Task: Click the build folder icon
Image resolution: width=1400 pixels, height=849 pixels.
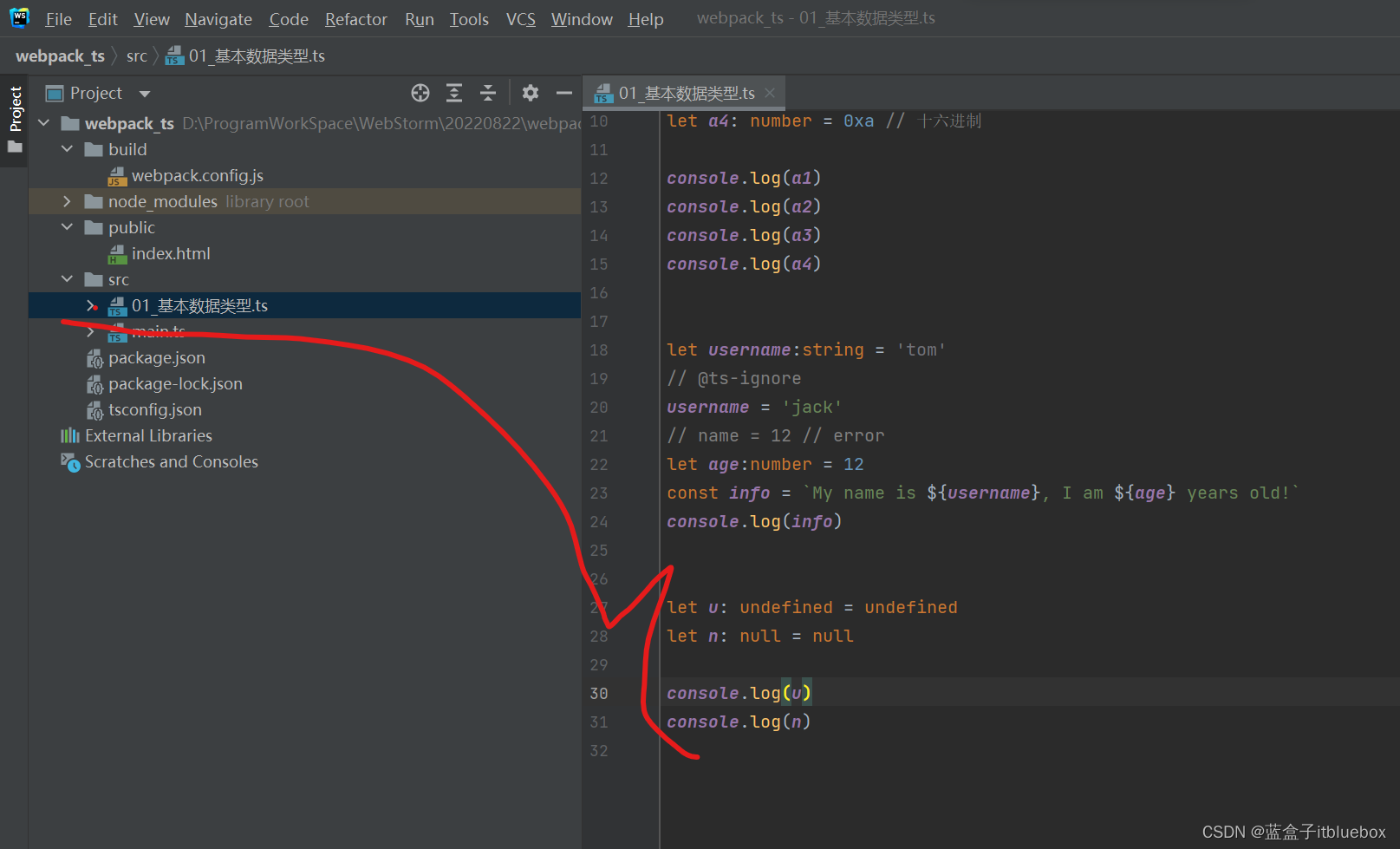Action: click(x=94, y=149)
